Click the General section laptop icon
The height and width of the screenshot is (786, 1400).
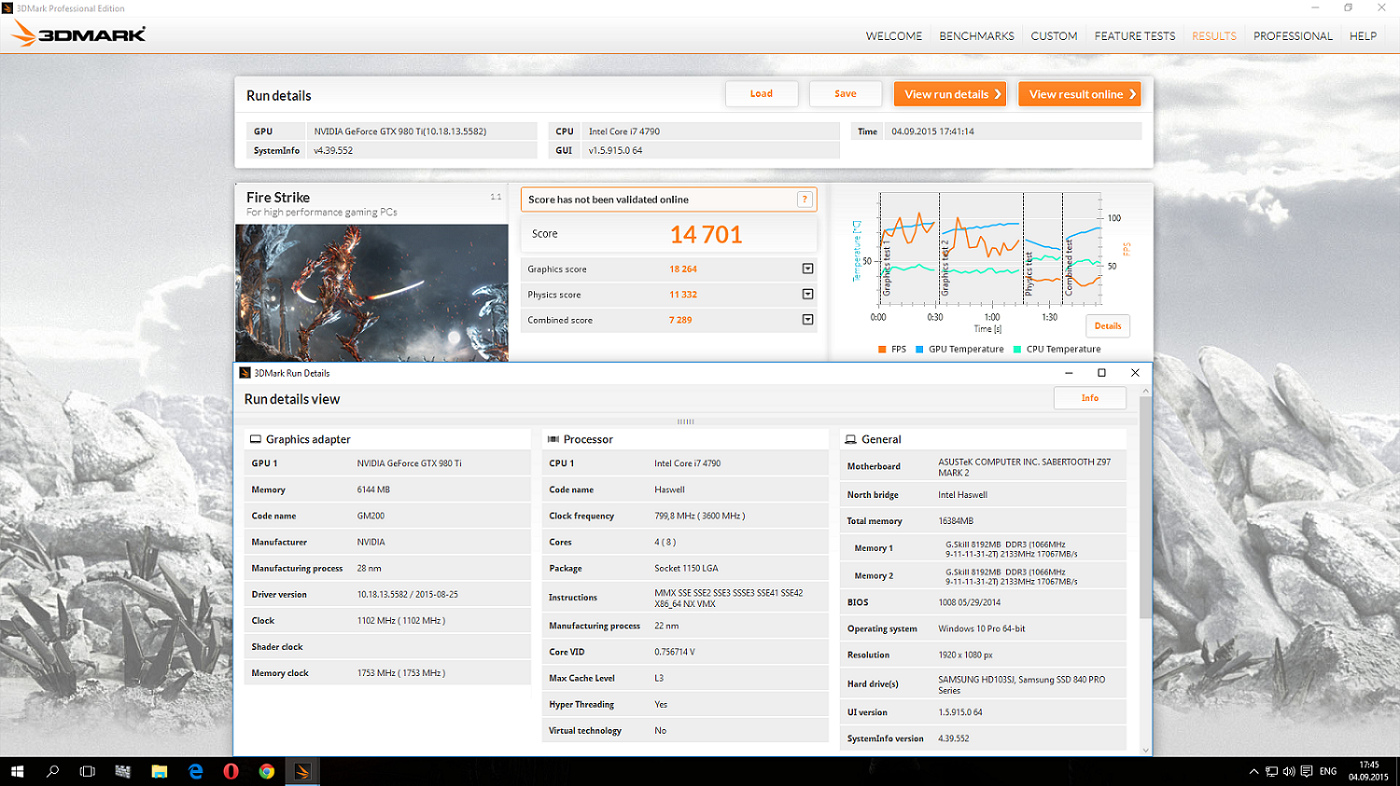point(851,440)
